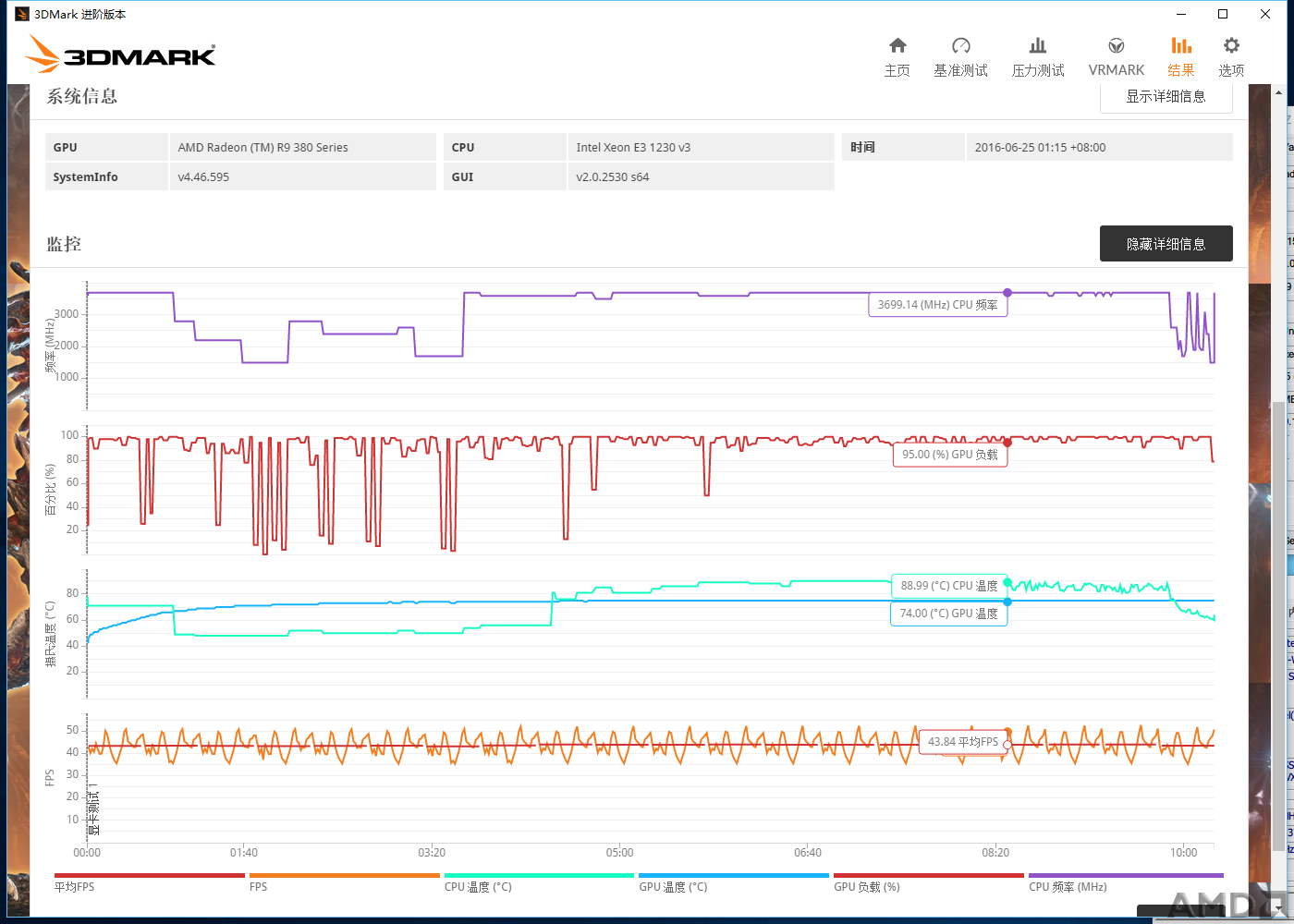Click the GUI version v2.0.2530 s64
Image resolution: width=1294 pixels, height=924 pixels.
[x=613, y=177]
